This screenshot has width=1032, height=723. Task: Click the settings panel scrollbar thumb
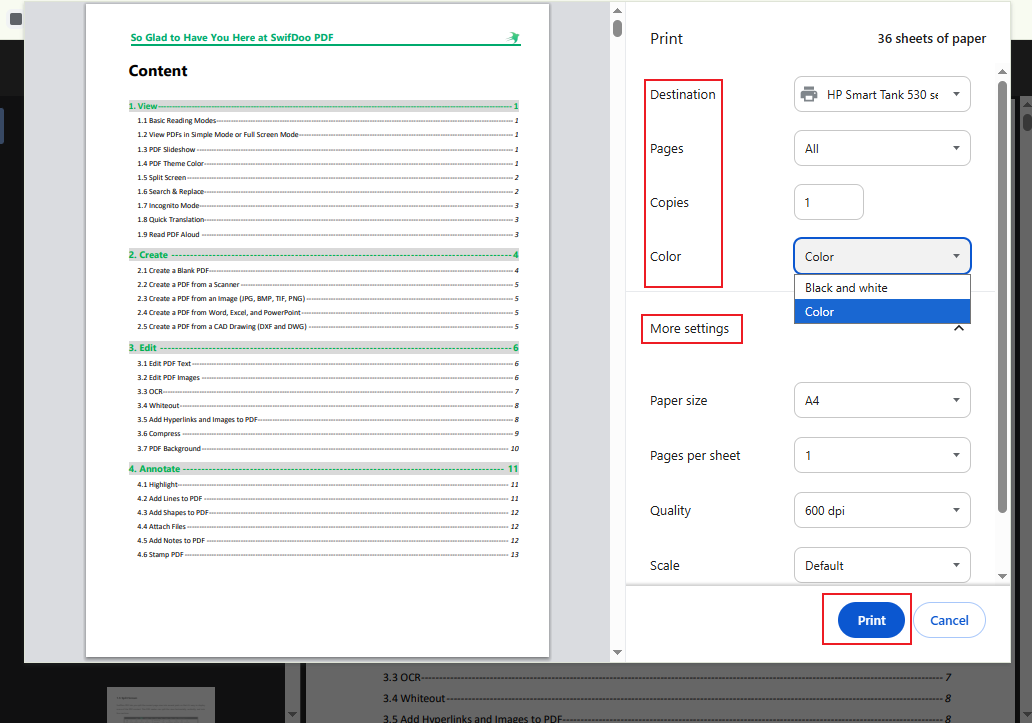(x=1002, y=296)
